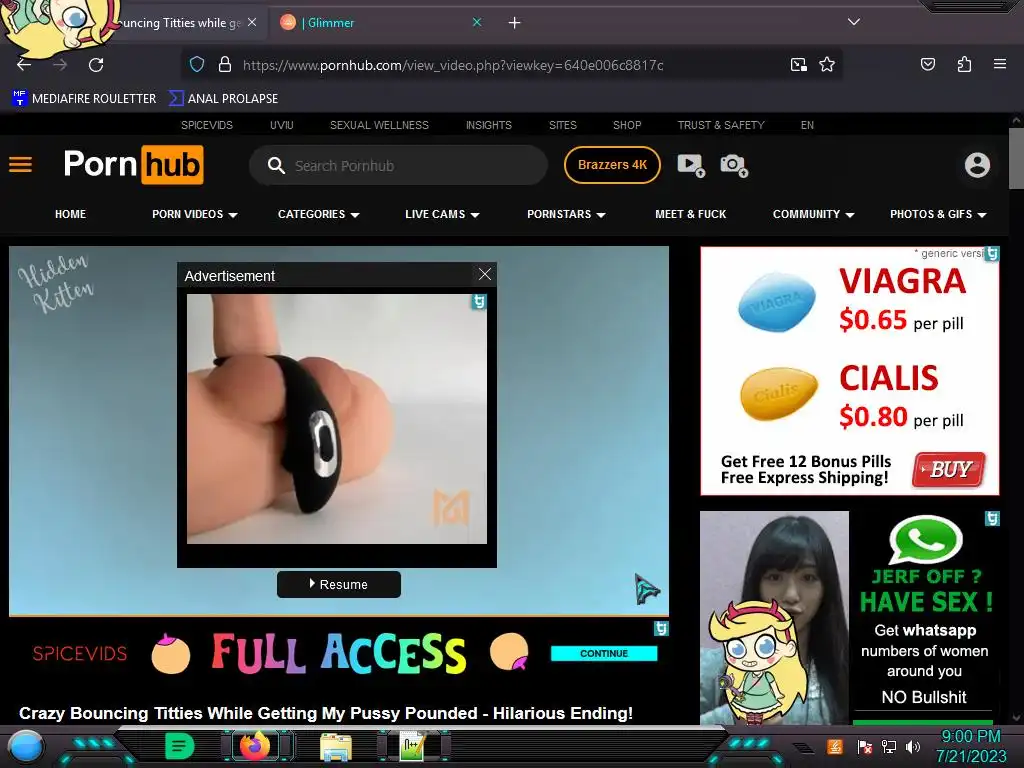Viewport: 1024px width, 768px height.
Task: Expand the PHOTOS & GIFS navigation dropdown
Action: (x=938, y=214)
